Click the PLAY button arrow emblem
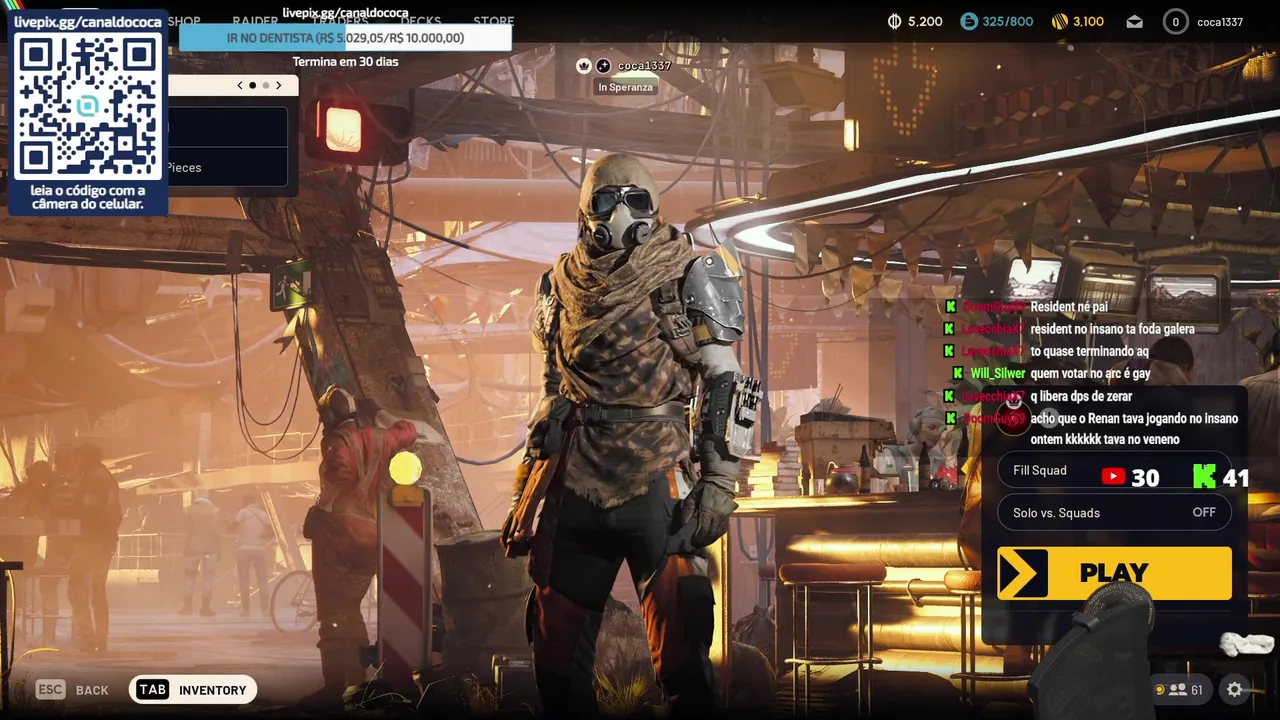This screenshot has width=1280, height=720. point(1022,573)
